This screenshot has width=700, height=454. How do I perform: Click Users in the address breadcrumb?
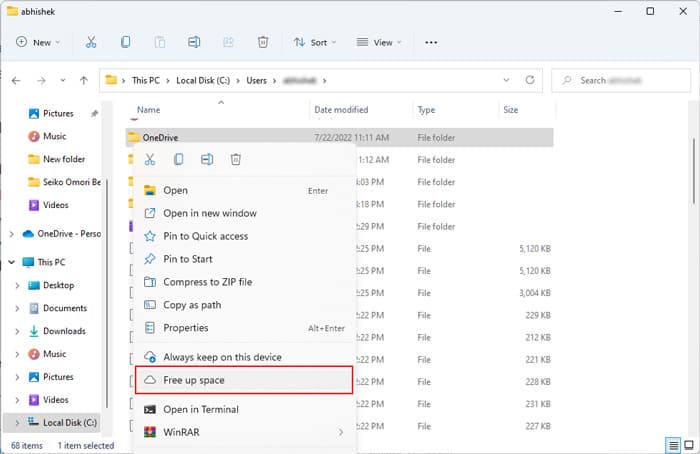(256, 80)
